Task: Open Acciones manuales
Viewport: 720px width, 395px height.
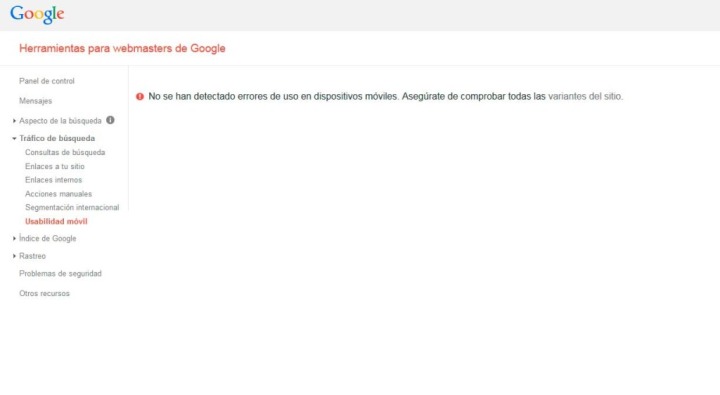Action: click(58, 194)
